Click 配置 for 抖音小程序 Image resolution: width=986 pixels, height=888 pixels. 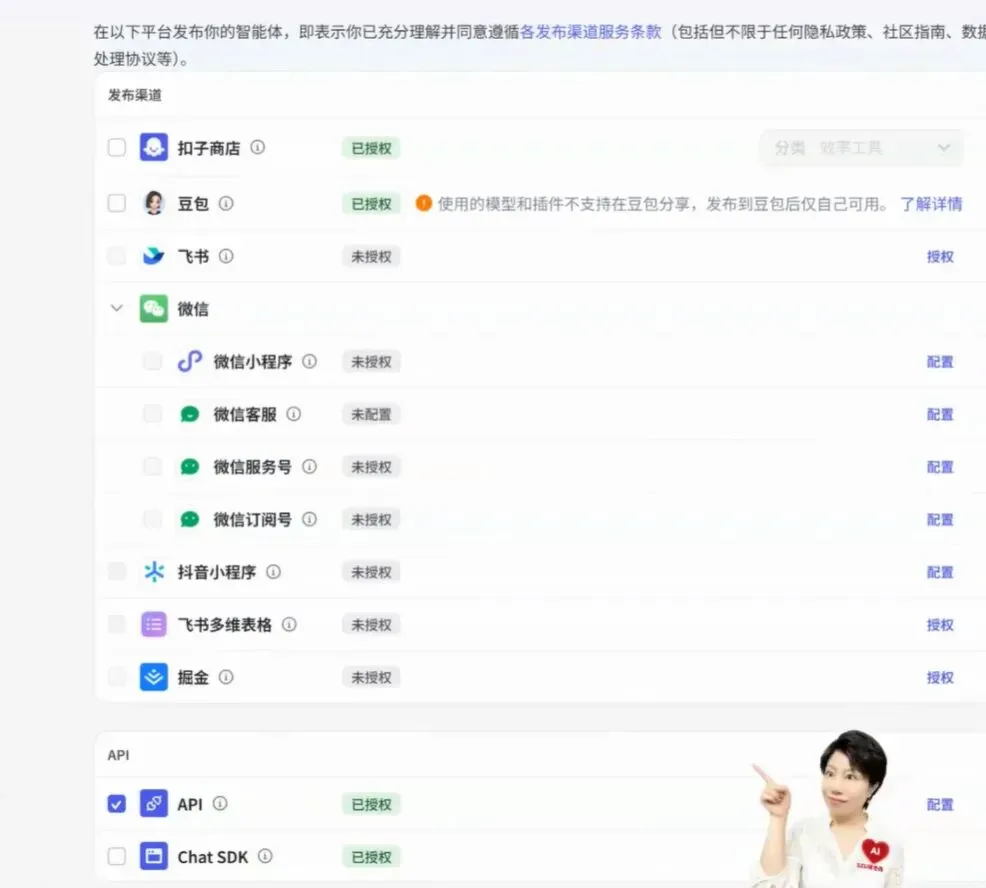940,572
